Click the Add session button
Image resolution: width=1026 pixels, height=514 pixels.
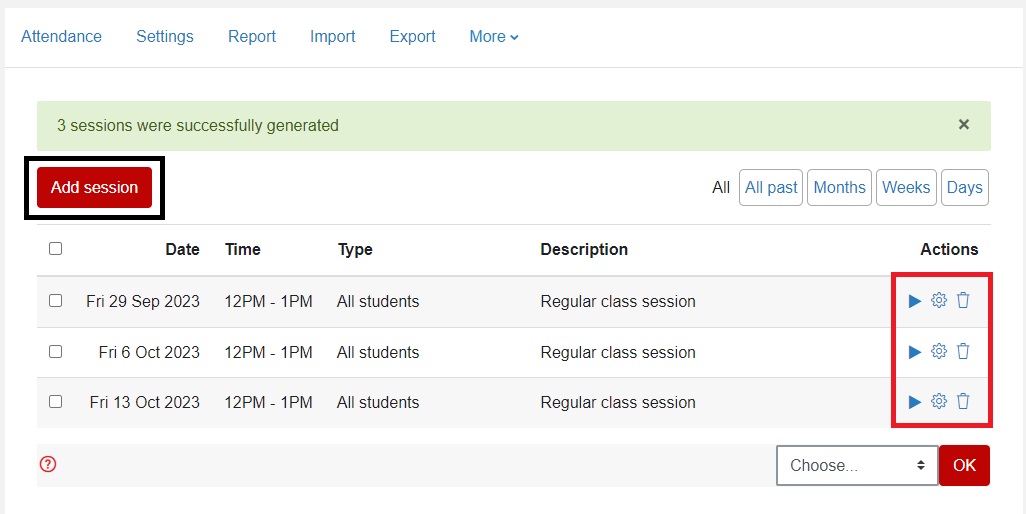pos(94,188)
